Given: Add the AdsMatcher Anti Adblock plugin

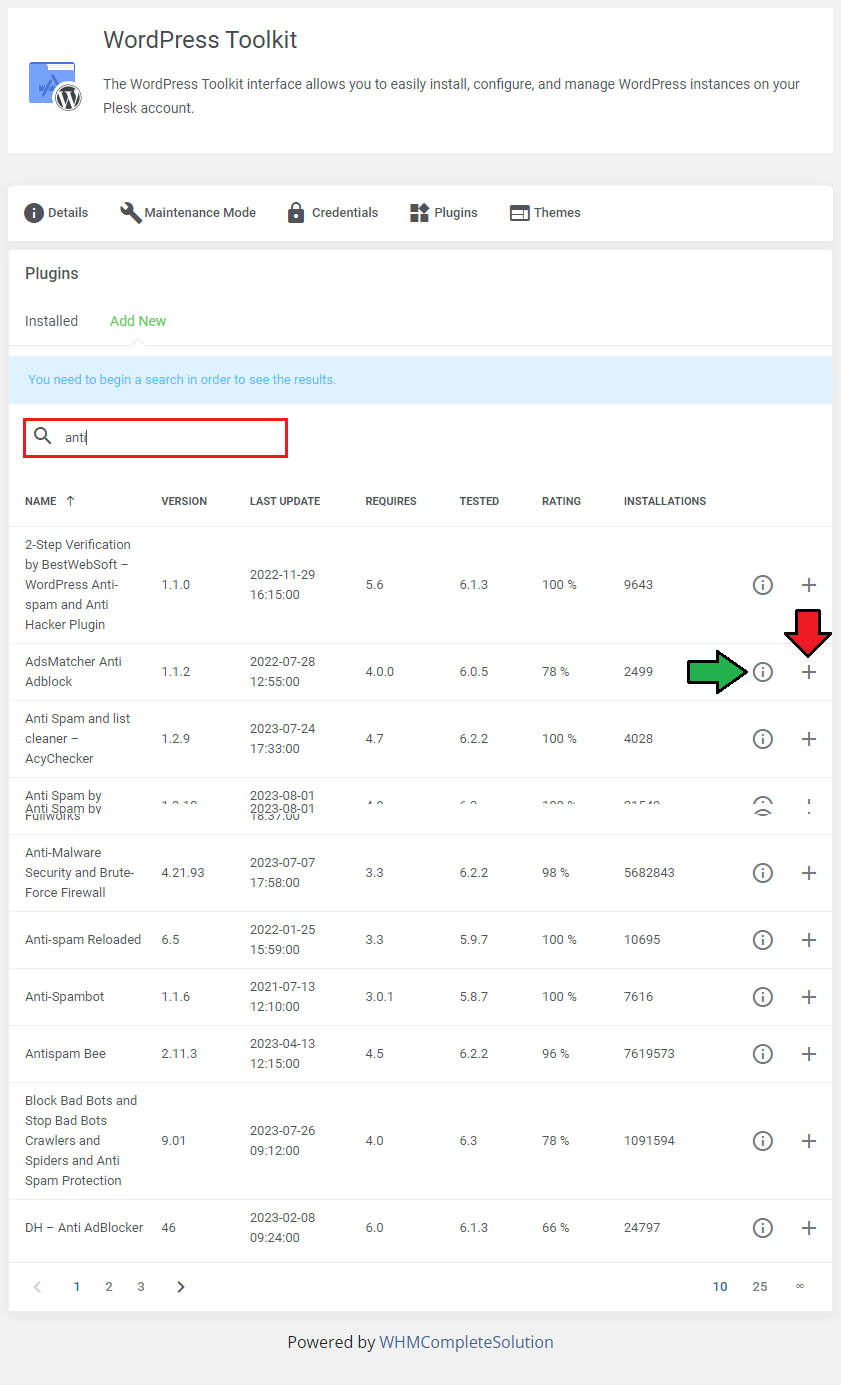Looking at the screenshot, I should point(809,672).
